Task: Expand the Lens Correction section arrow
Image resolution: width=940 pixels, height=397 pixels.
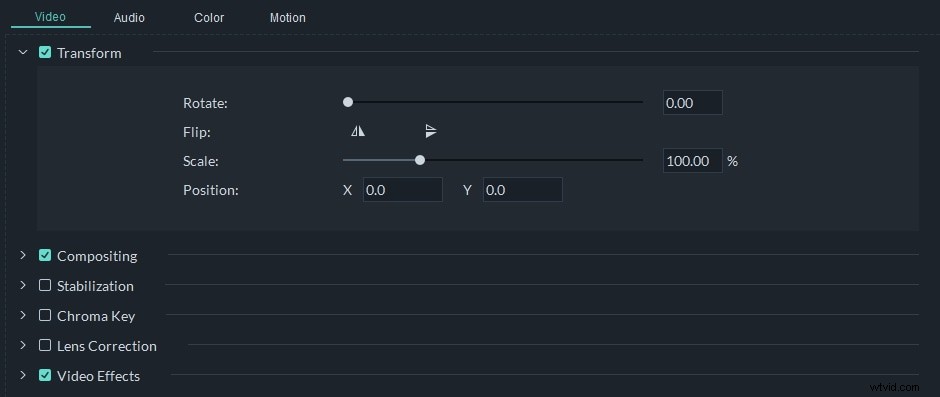Action: [23, 345]
